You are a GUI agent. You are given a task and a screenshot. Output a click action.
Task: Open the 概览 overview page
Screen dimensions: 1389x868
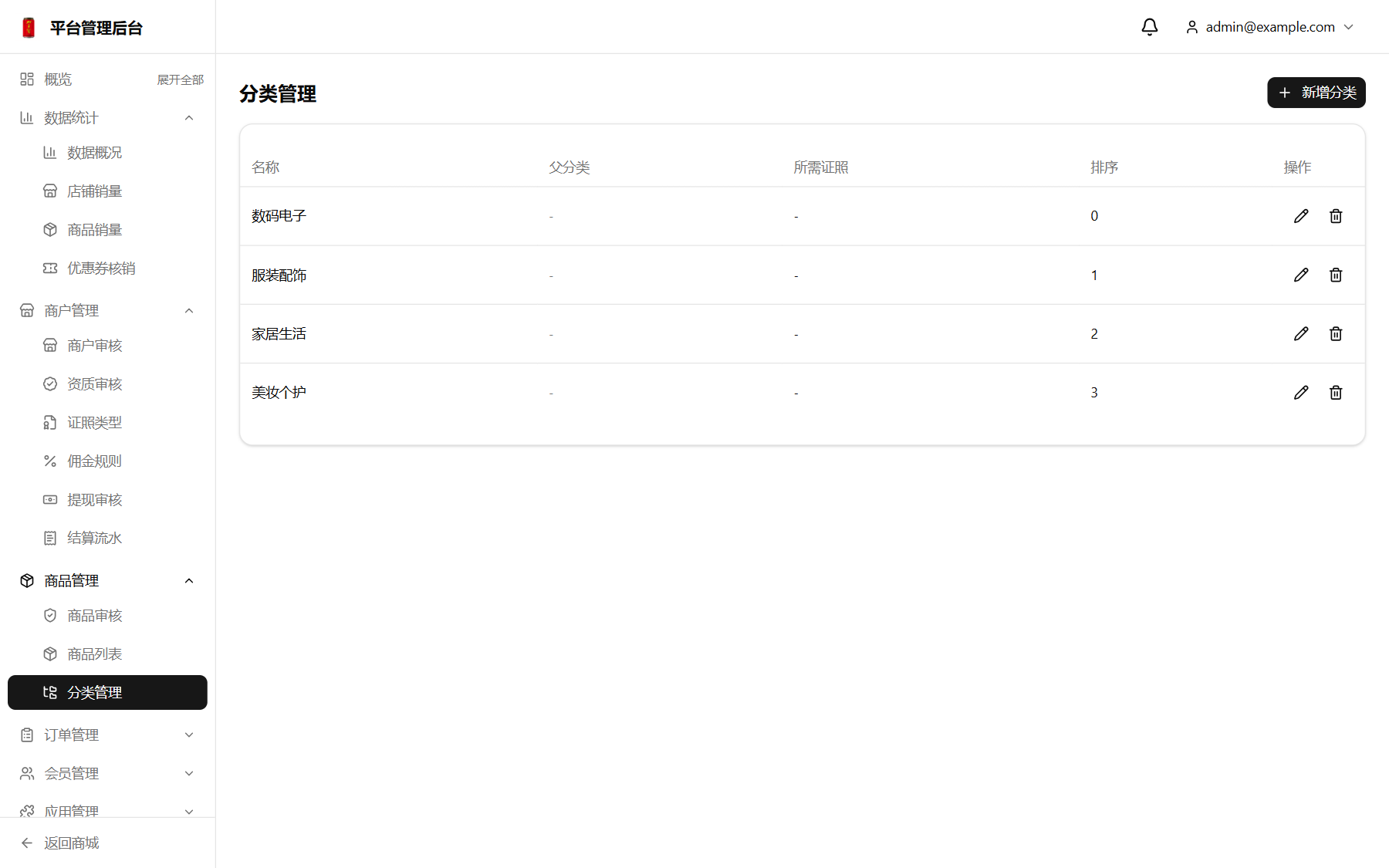click(x=58, y=79)
